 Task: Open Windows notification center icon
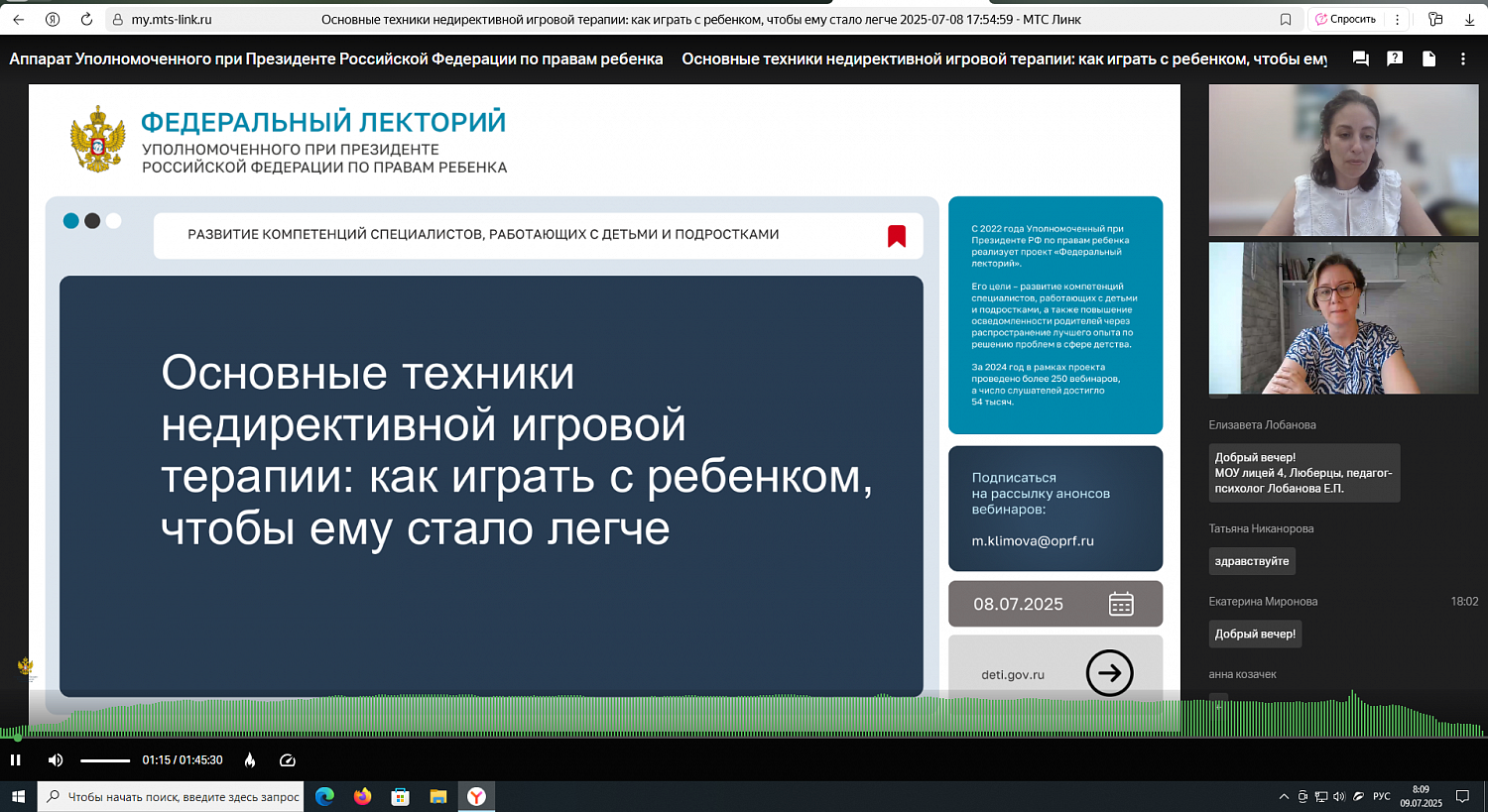coord(1462,796)
